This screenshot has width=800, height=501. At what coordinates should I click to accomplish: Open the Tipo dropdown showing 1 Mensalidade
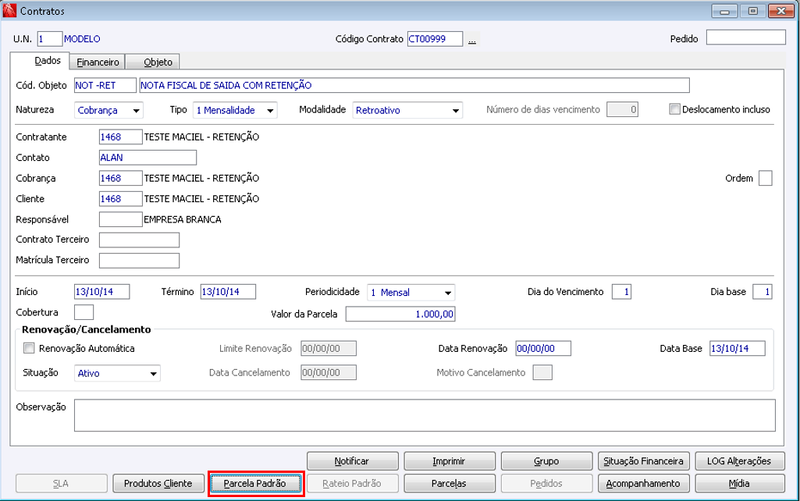click(x=235, y=110)
